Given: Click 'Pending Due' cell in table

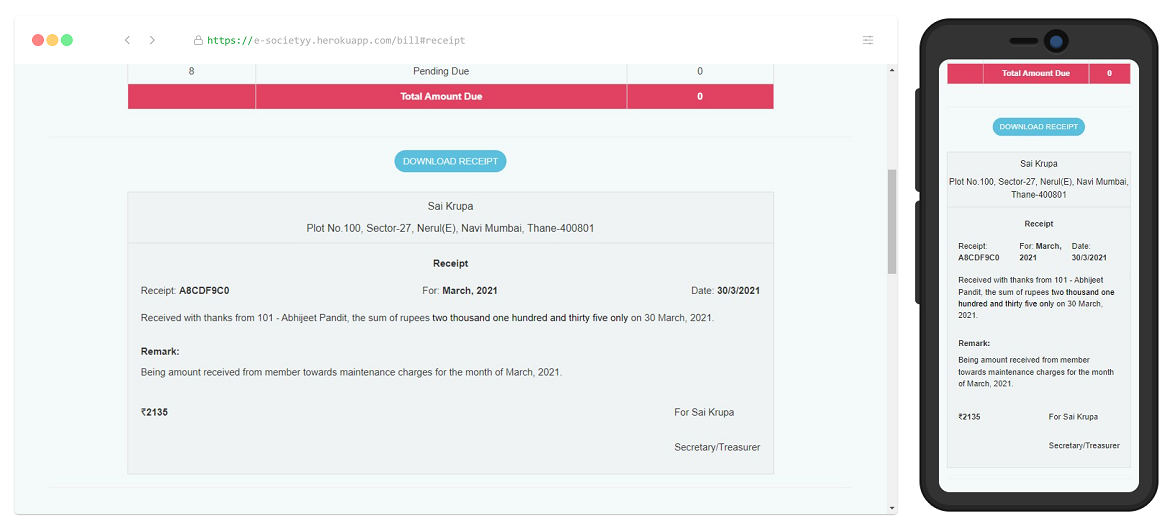Looking at the screenshot, I should 441,71.
